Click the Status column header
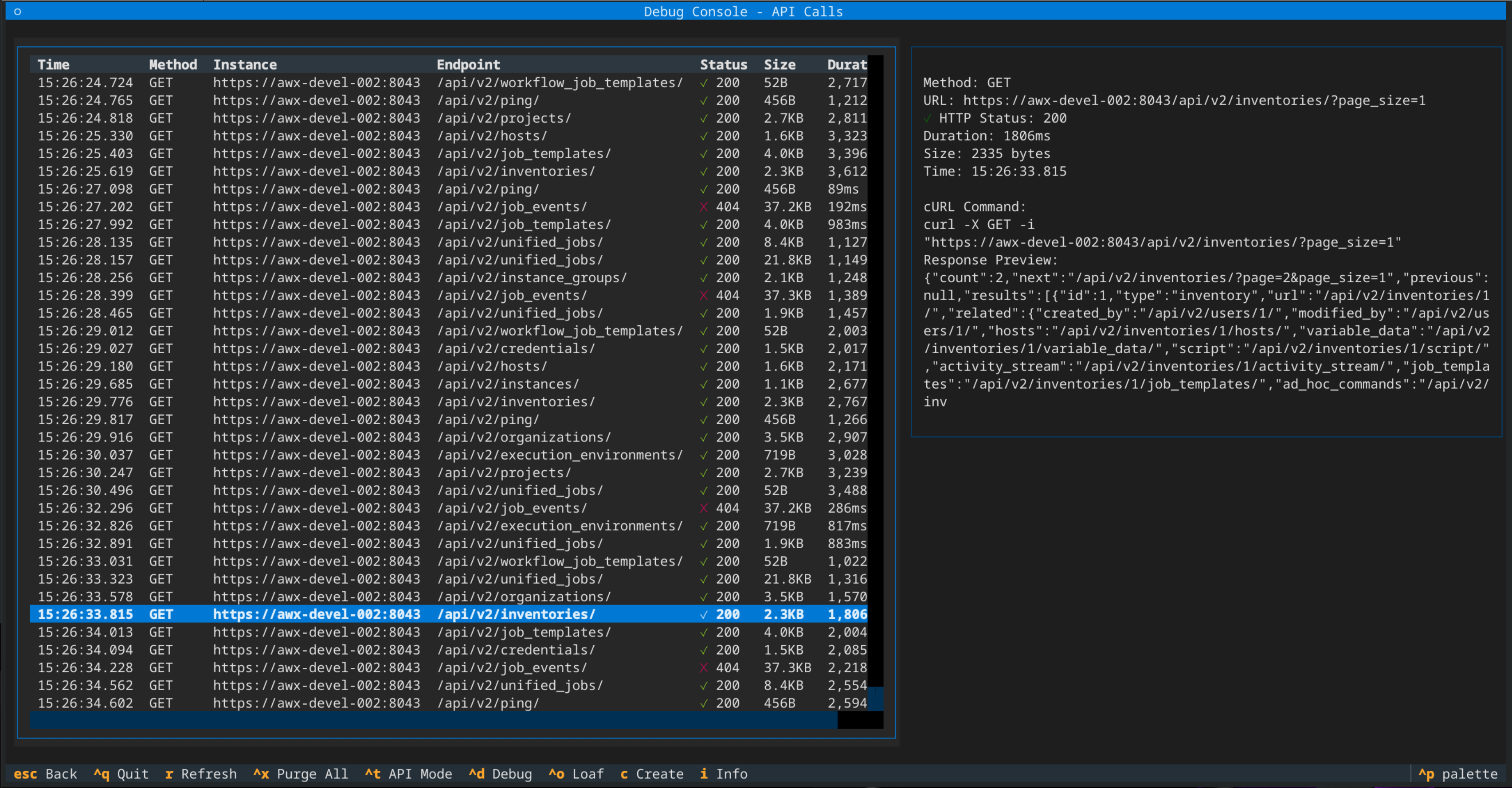Image resolution: width=1512 pixels, height=788 pixels. [724, 65]
